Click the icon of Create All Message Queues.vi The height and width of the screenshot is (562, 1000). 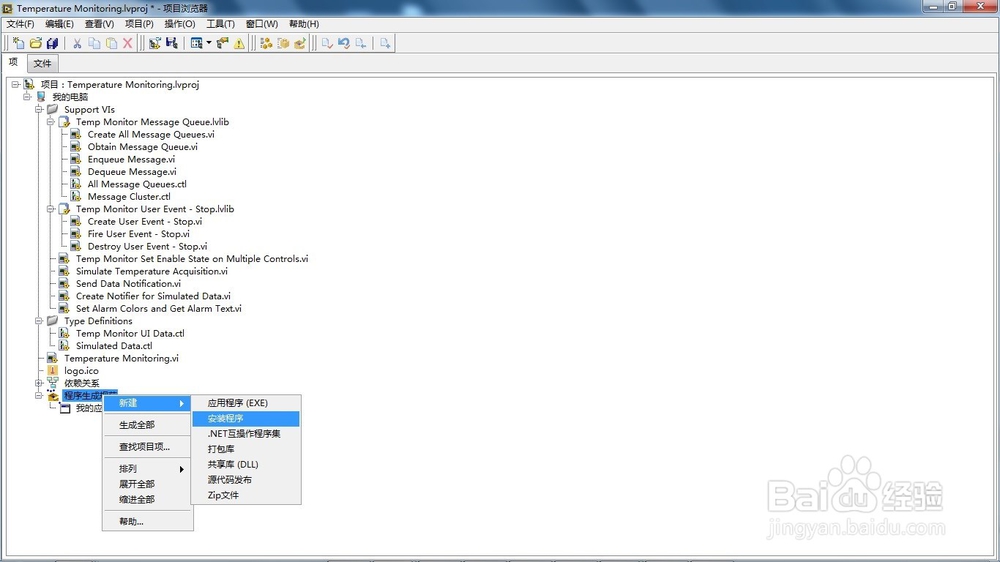[x=76, y=135]
